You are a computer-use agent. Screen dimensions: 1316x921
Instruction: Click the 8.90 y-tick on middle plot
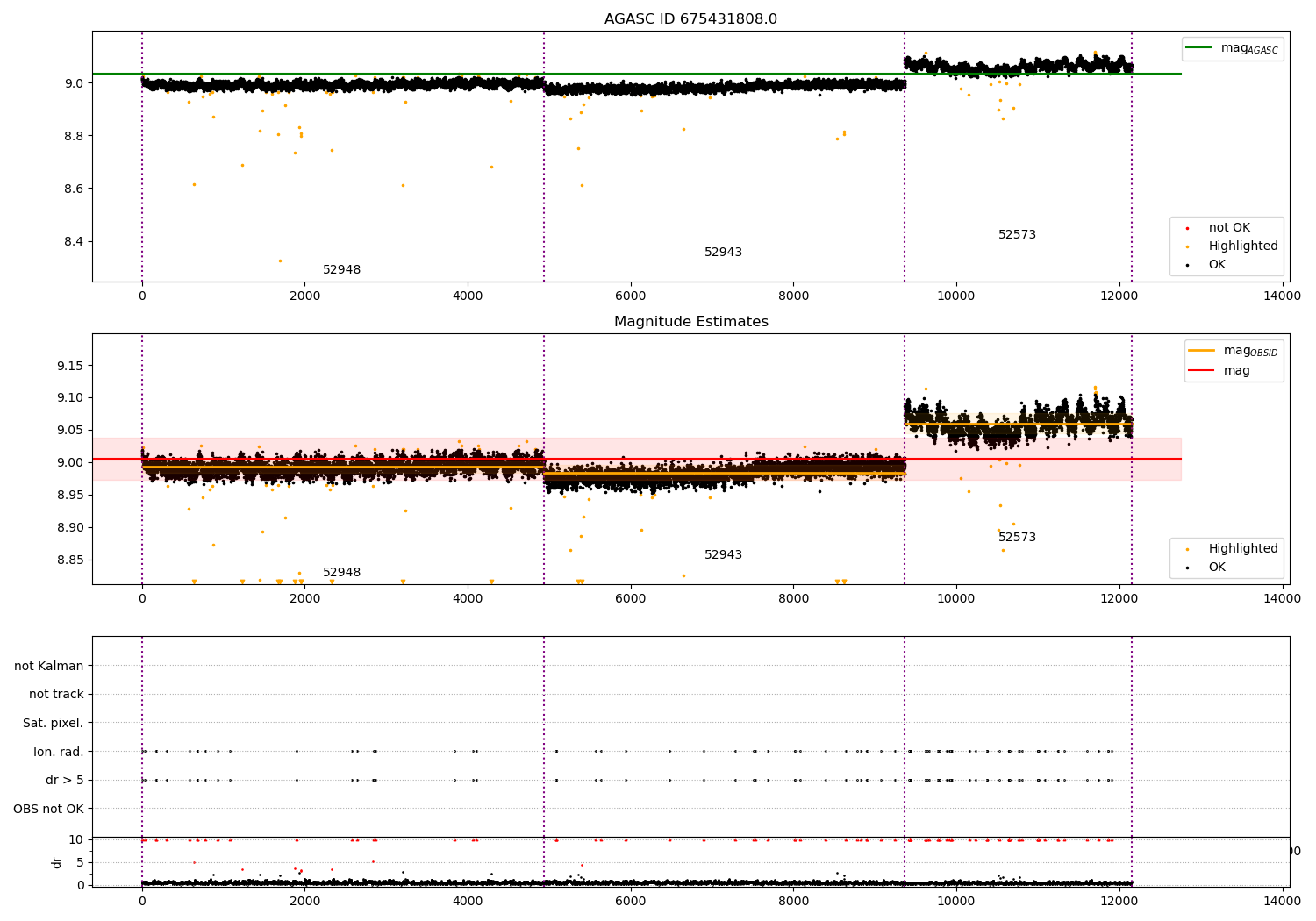pos(70,527)
